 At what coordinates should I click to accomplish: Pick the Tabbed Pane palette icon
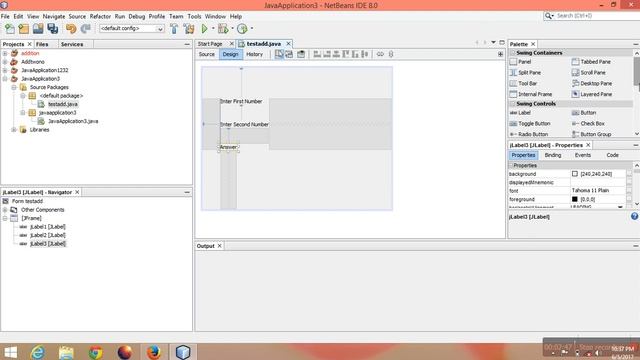pyautogui.click(x=575, y=62)
